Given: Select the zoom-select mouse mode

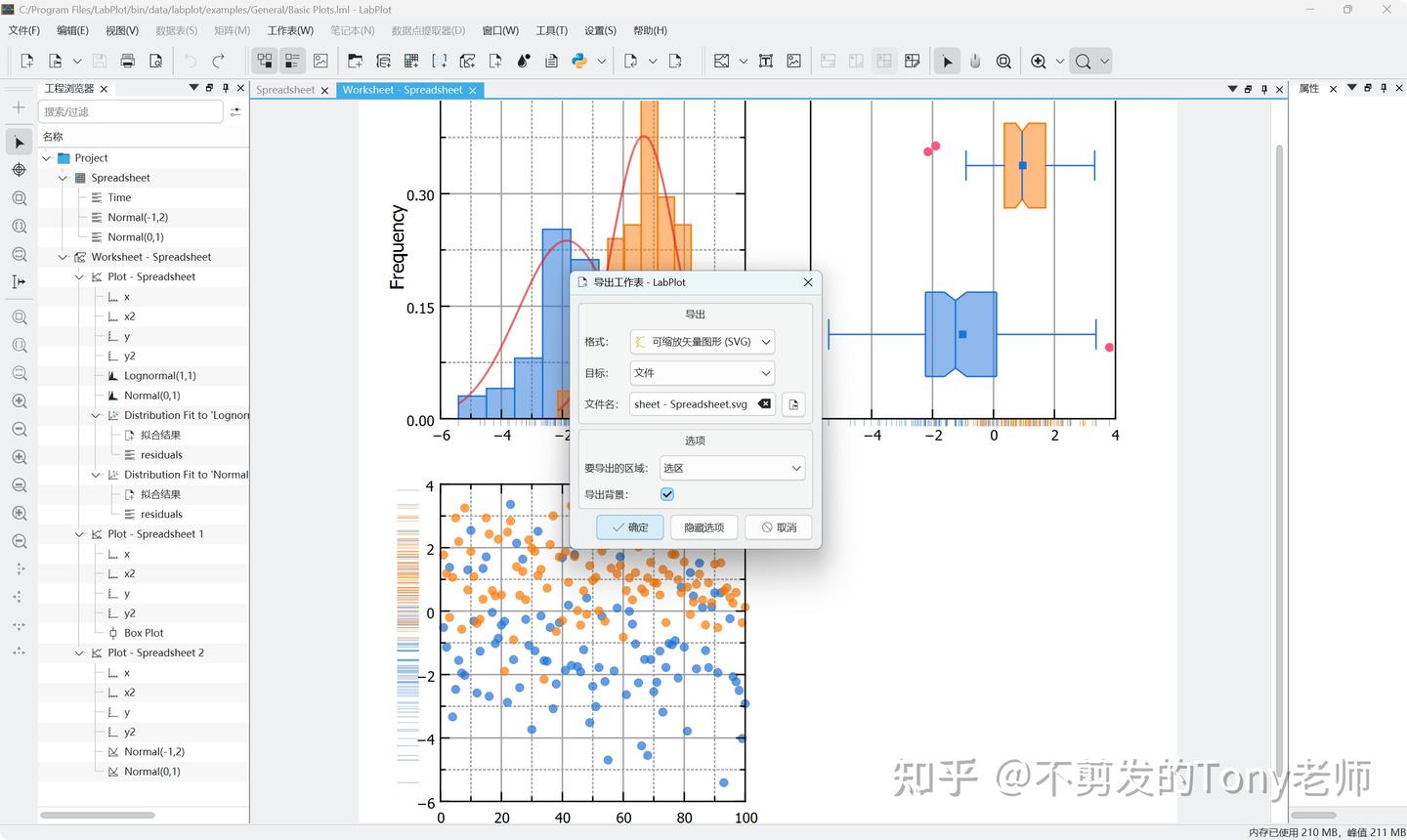Looking at the screenshot, I should (1004, 61).
